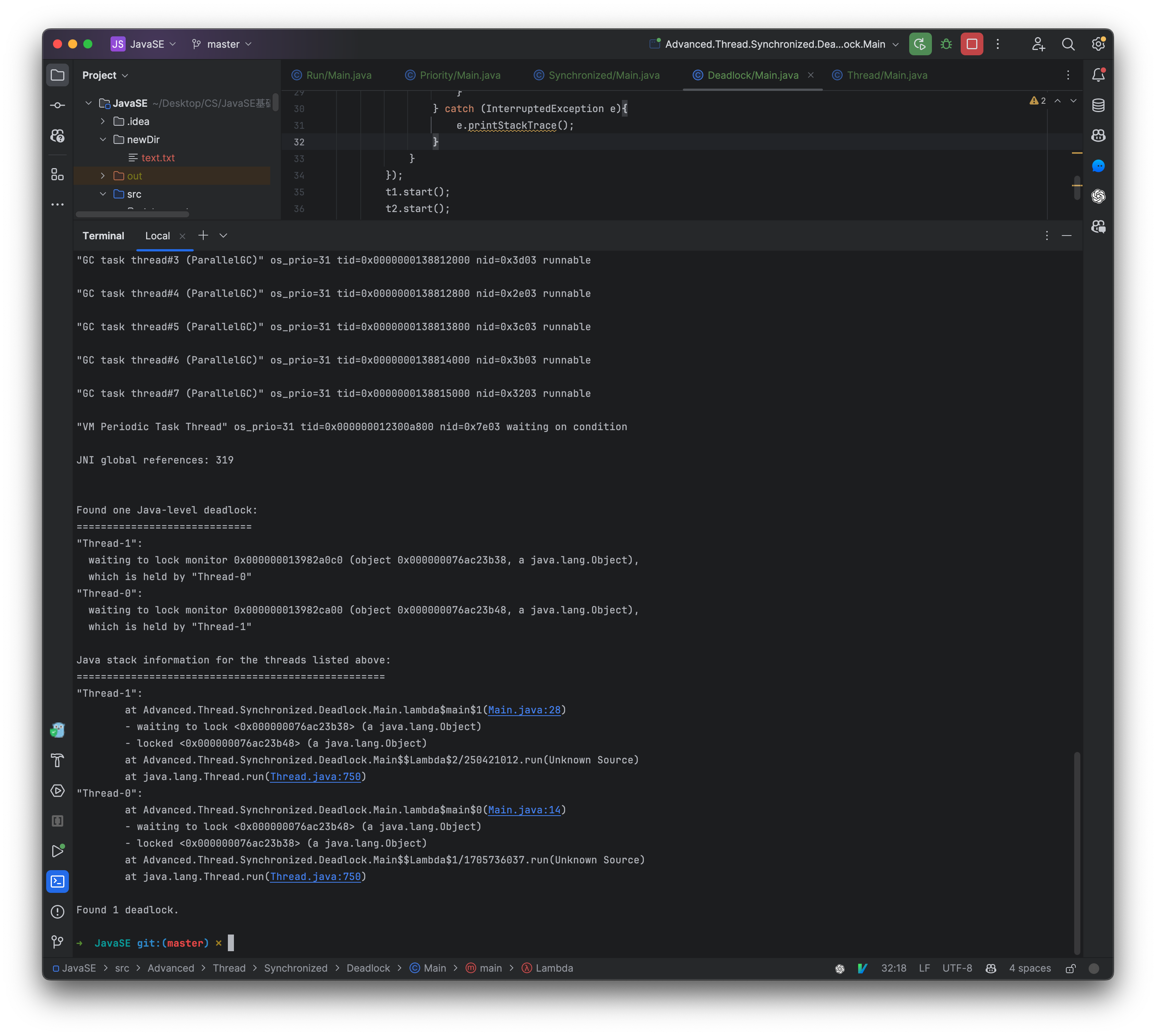Start debugging with the bug icon
The height and width of the screenshot is (1036, 1156).
pos(946,44)
